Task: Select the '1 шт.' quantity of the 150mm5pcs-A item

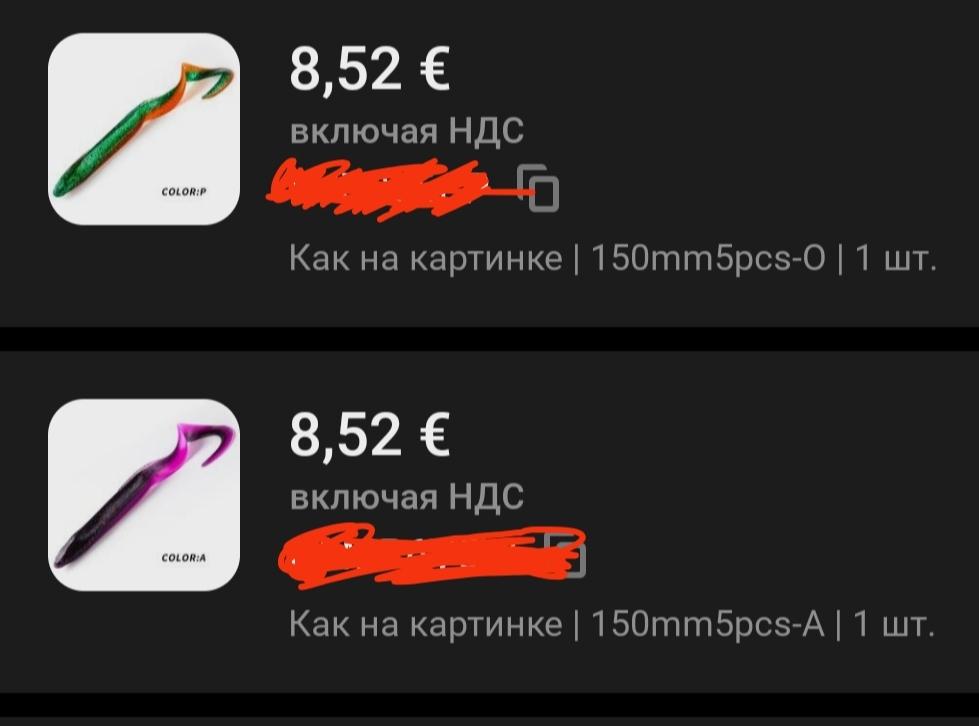Action: [894, 623]
